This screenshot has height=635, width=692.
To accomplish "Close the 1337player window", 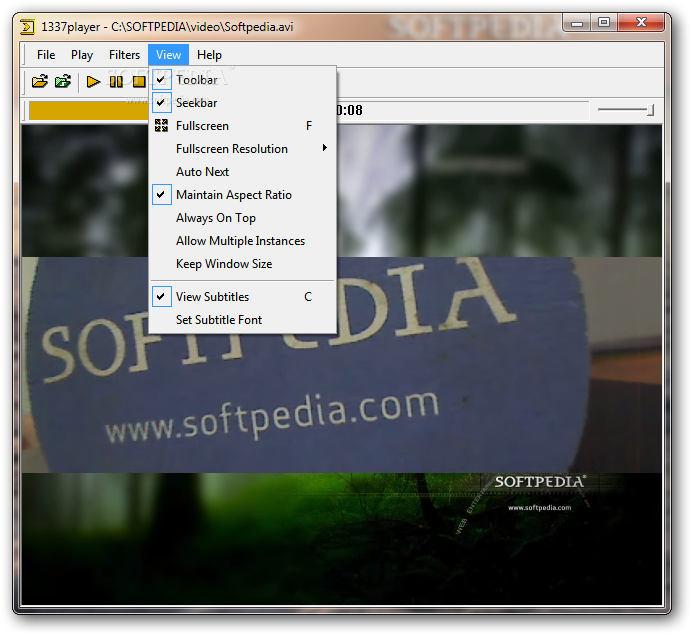I will (x=641, y=23).
